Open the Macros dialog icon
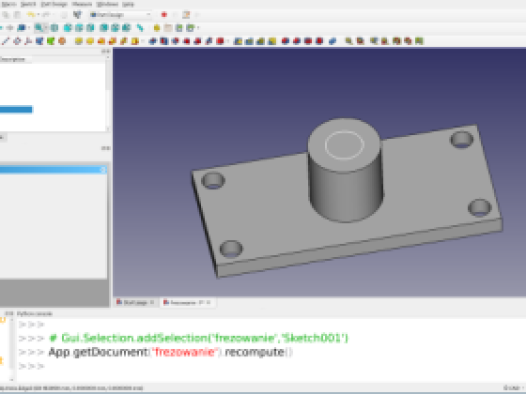This screenshot has height=394, width=526. 186,15
